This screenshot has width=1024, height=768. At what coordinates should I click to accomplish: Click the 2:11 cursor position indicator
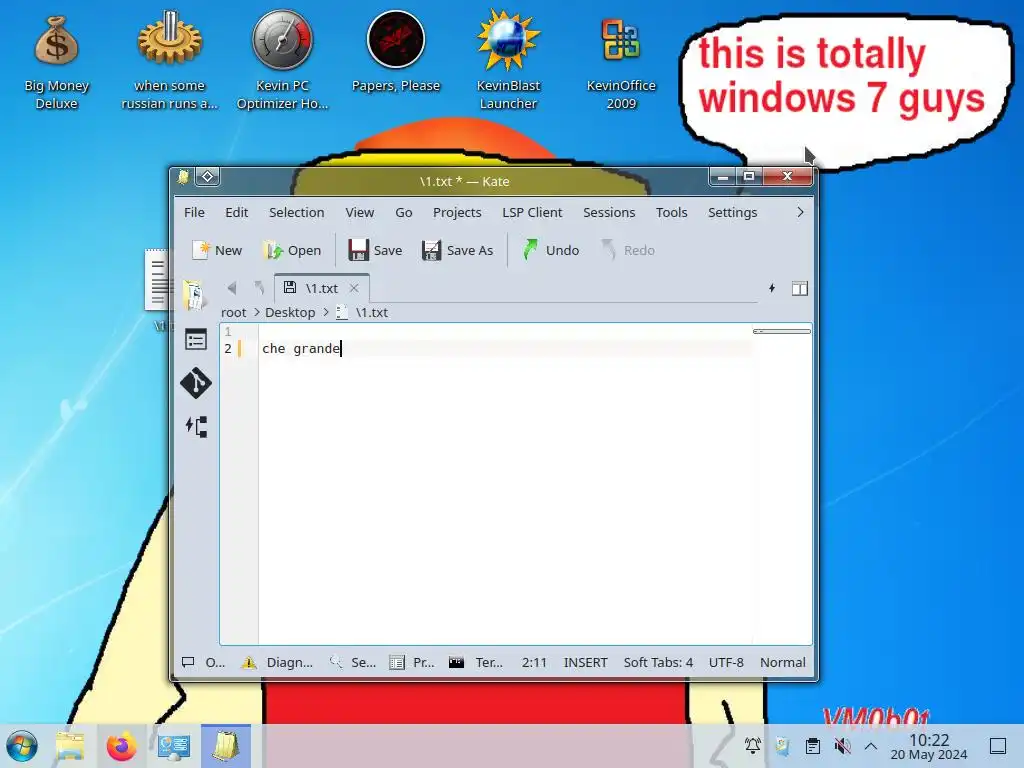click(534, 662)
